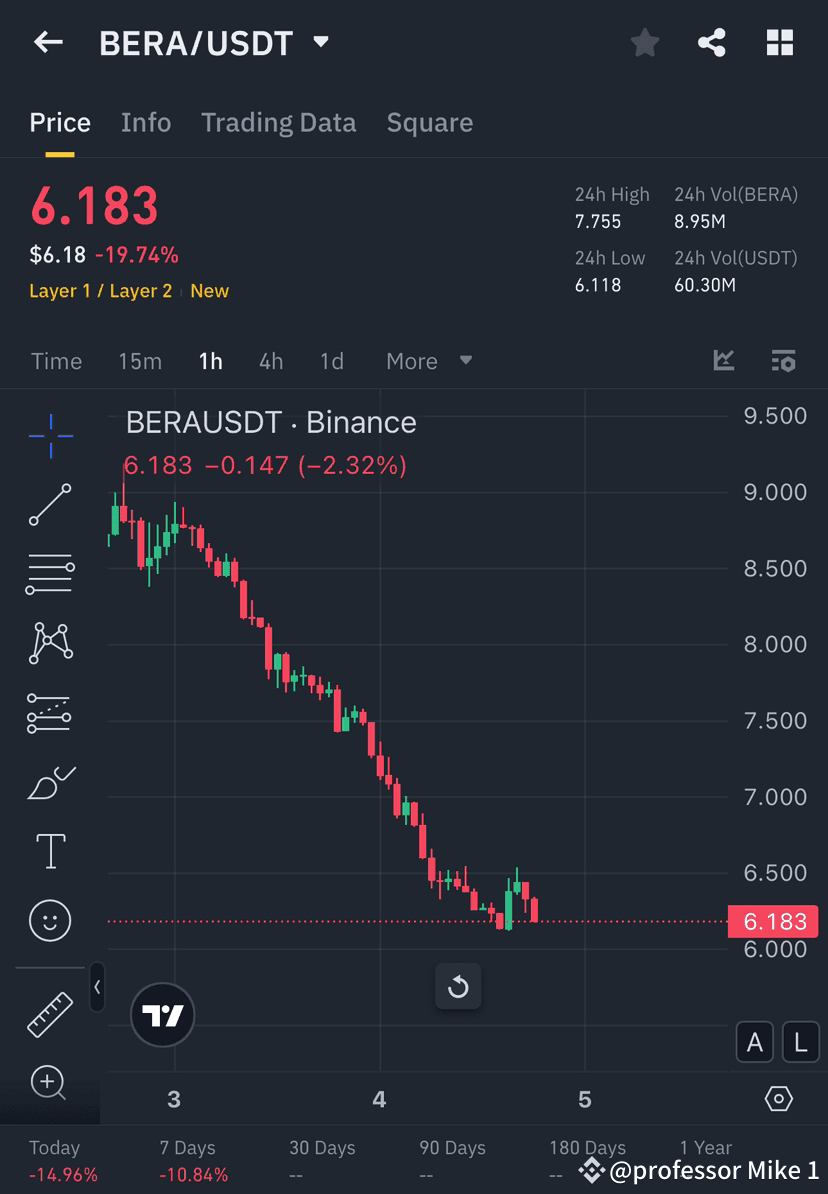Click the back arrow button
Image resolution: width=828 pixels, height=1194 pixels.
(x=48, y=42)
